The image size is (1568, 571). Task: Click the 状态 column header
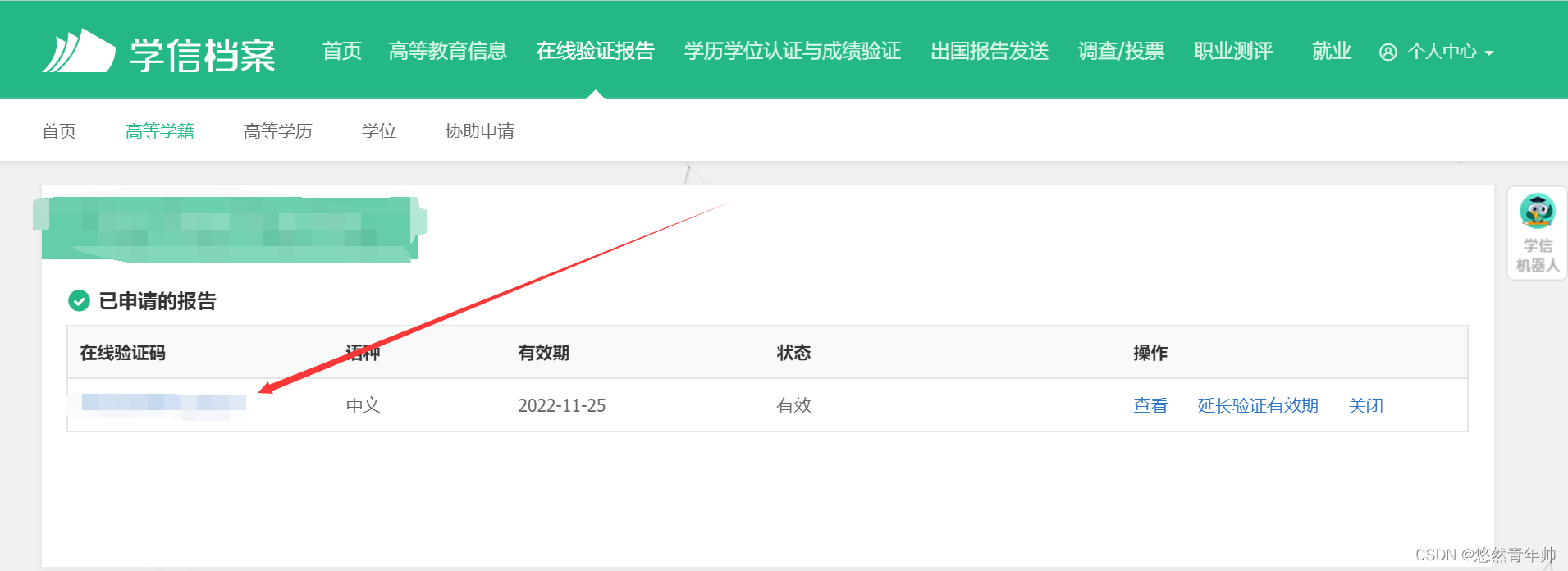[x=794, y=353]
